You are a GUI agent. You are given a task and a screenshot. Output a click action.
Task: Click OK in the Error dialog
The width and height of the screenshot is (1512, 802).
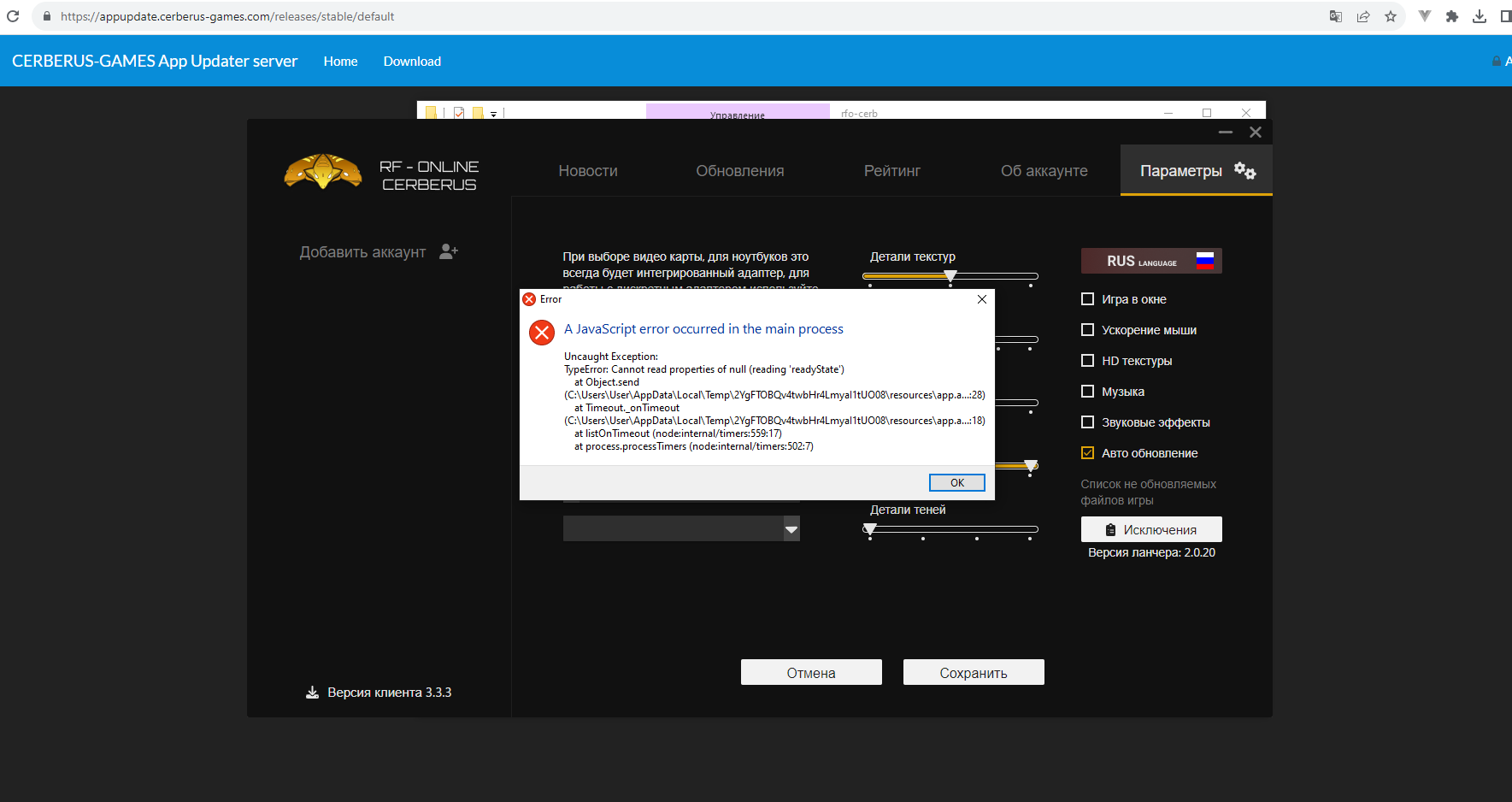point(957,483)
